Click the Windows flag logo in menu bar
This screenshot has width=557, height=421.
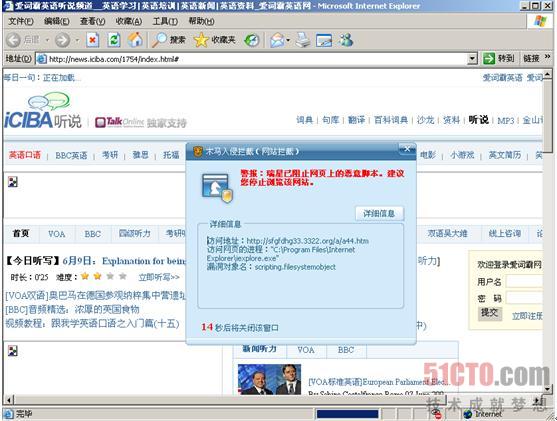[x=540, y=21]
